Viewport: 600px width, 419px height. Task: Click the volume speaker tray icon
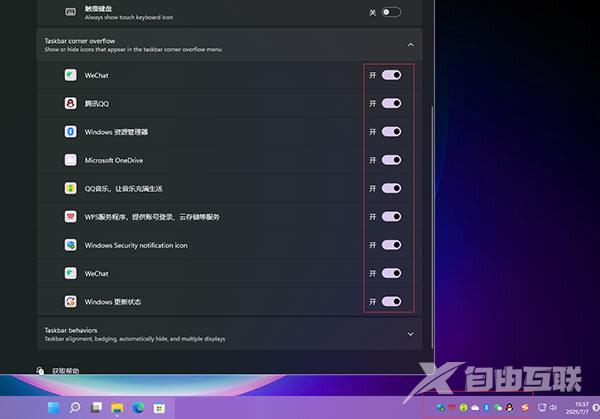tap(553, 408)
